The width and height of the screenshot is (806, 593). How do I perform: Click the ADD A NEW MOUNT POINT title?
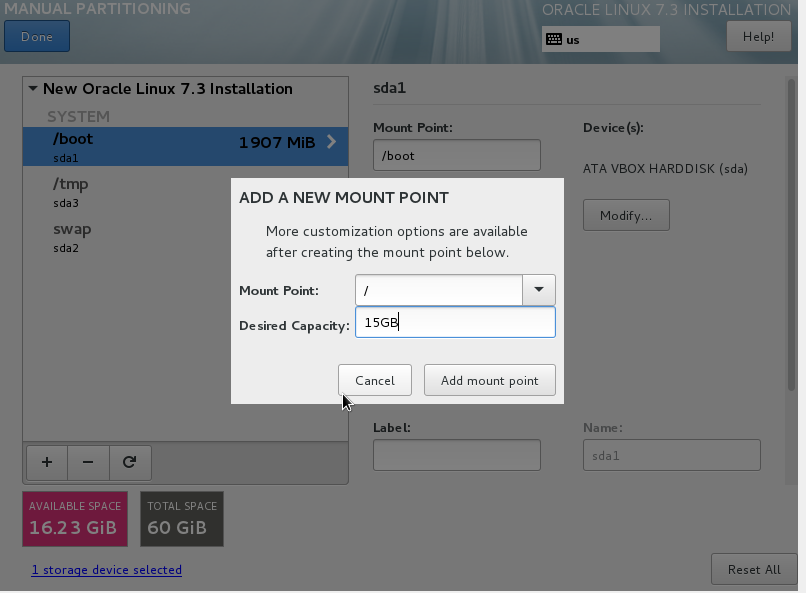[x=344, y=198]
